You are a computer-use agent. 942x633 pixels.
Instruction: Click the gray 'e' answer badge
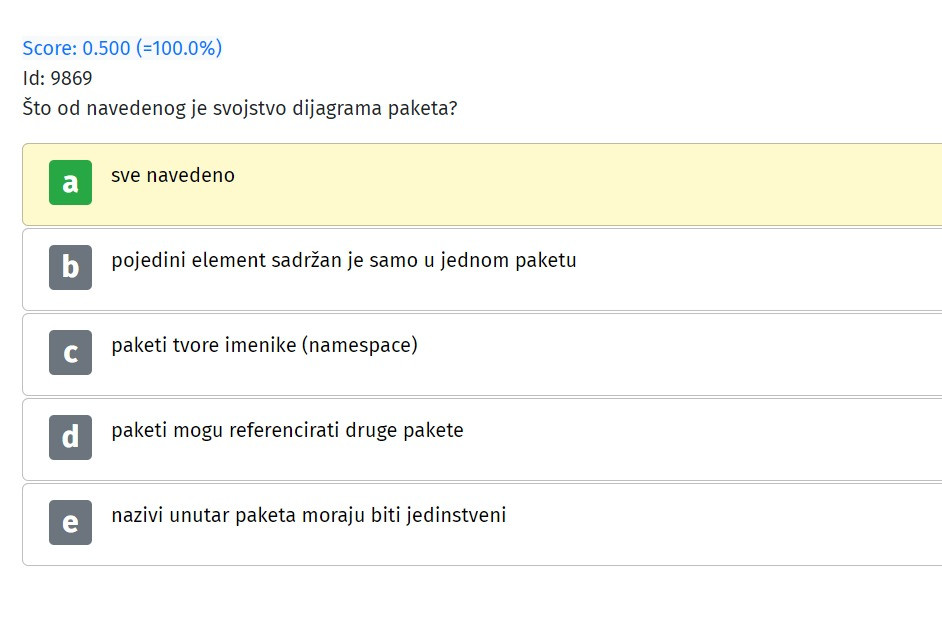pyautogui.click(x=70, y=522)
